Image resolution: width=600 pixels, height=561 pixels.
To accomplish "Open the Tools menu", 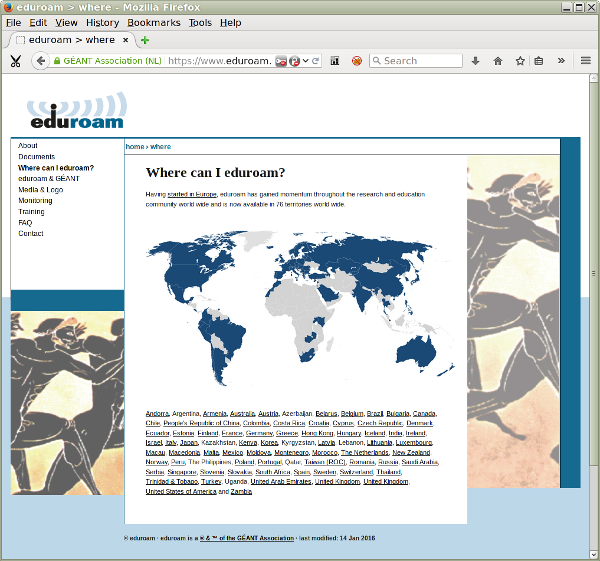I will [200, 23].
